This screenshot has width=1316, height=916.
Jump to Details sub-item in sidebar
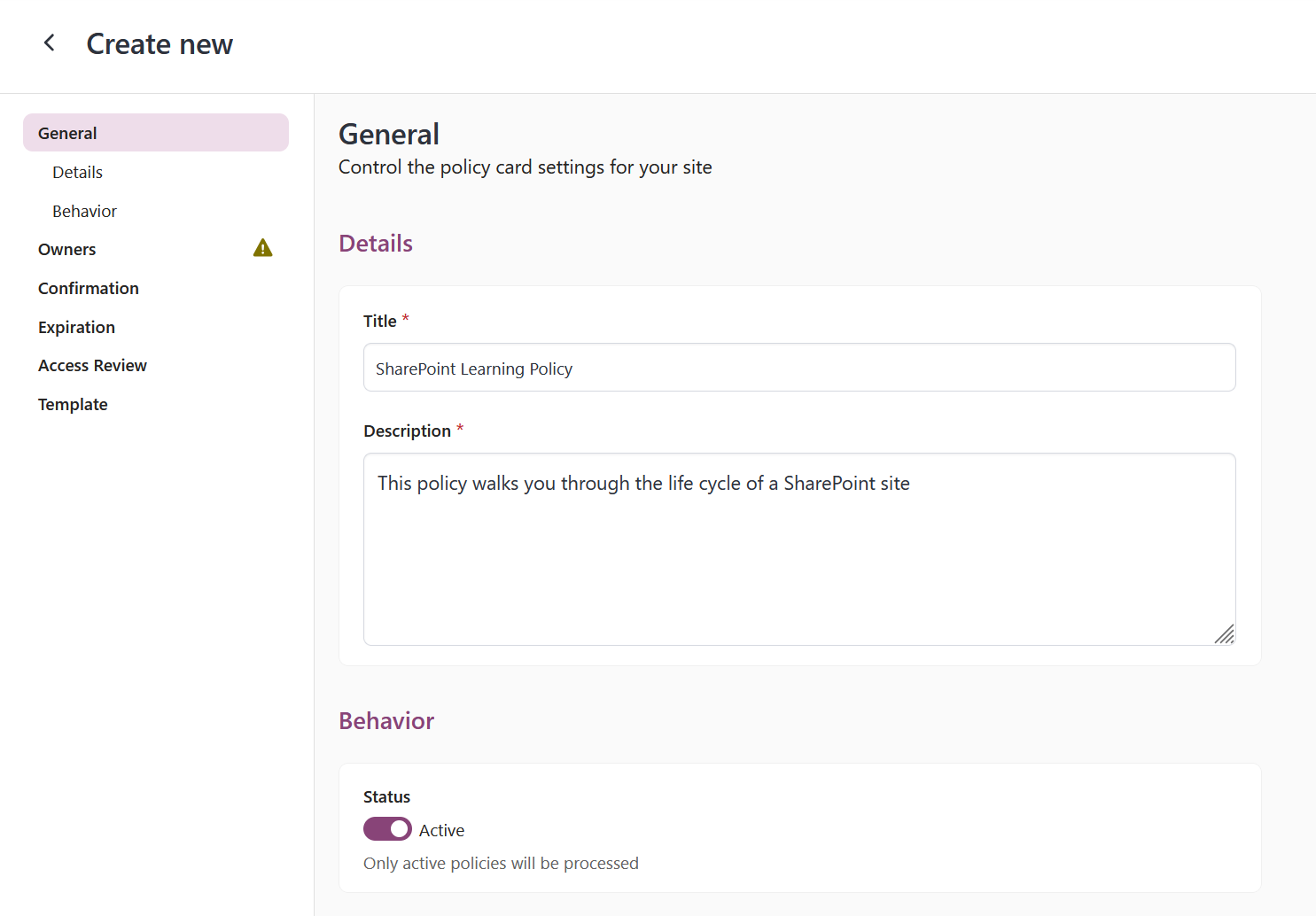(77, 172)
